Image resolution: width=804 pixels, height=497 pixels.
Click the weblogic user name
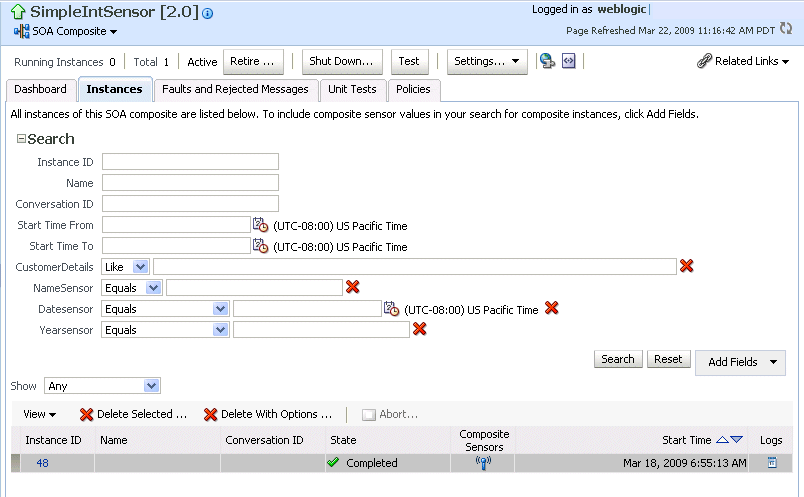(x=621, y=9)
